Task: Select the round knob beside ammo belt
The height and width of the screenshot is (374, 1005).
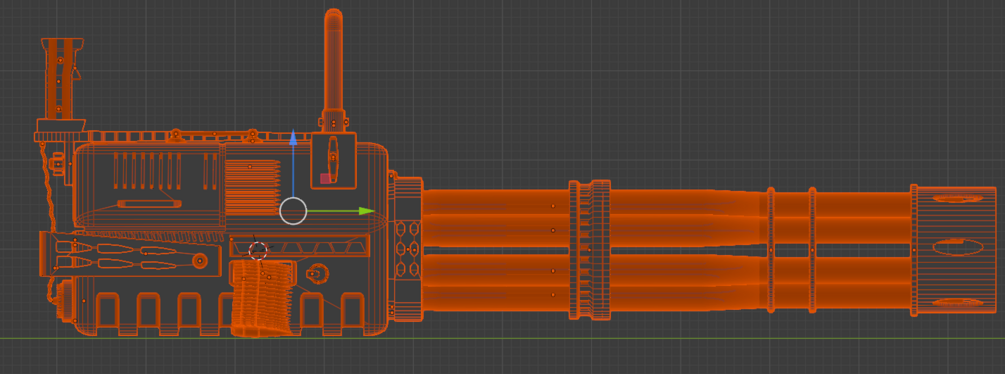Action: [x=315, y=273]
